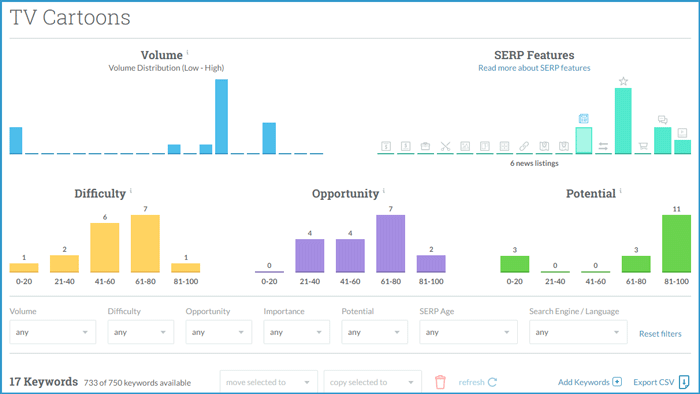Click the chain link SERP feature icon
The width and height of the screenshot is (700, 394).
point(524,146)
